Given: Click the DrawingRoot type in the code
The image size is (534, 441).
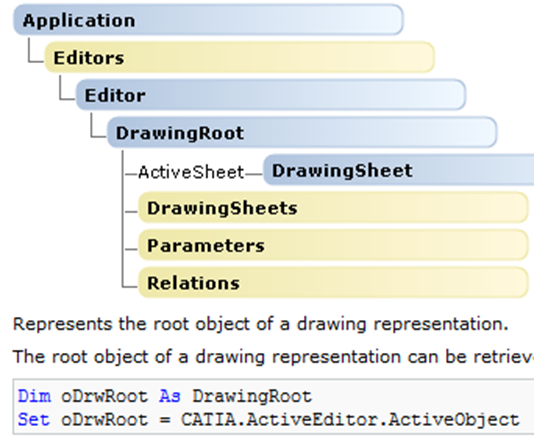Looking at the screenshot, I should [252, 396].
